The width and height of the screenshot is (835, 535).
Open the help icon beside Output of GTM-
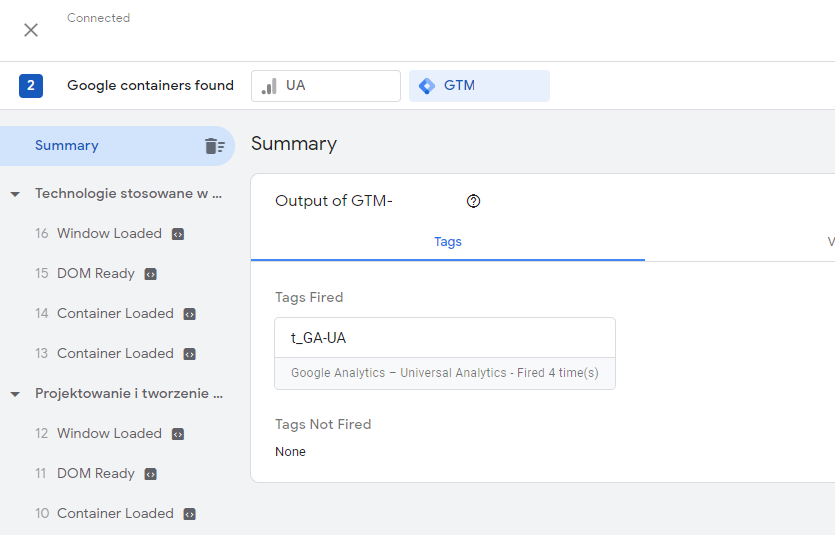(x=473, y=201)
